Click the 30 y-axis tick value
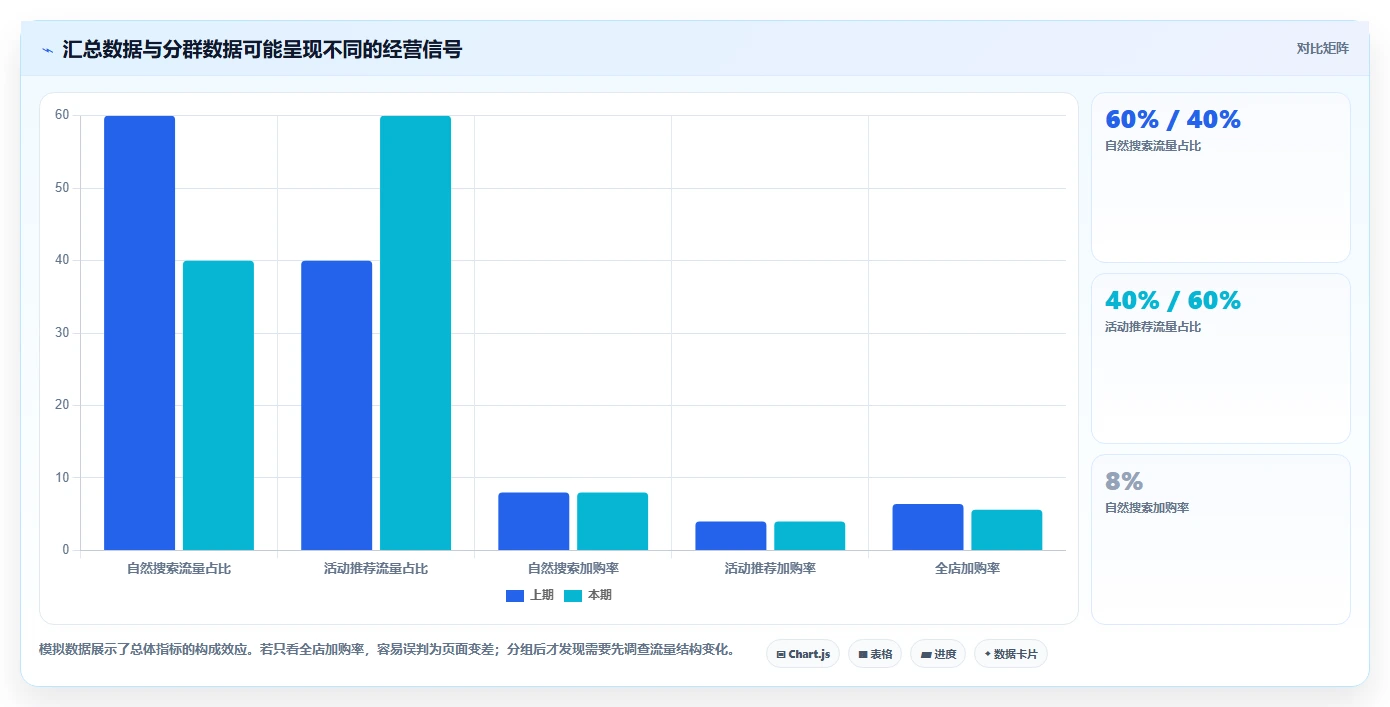The image size is (1390, 707). (x=62, y=333)
